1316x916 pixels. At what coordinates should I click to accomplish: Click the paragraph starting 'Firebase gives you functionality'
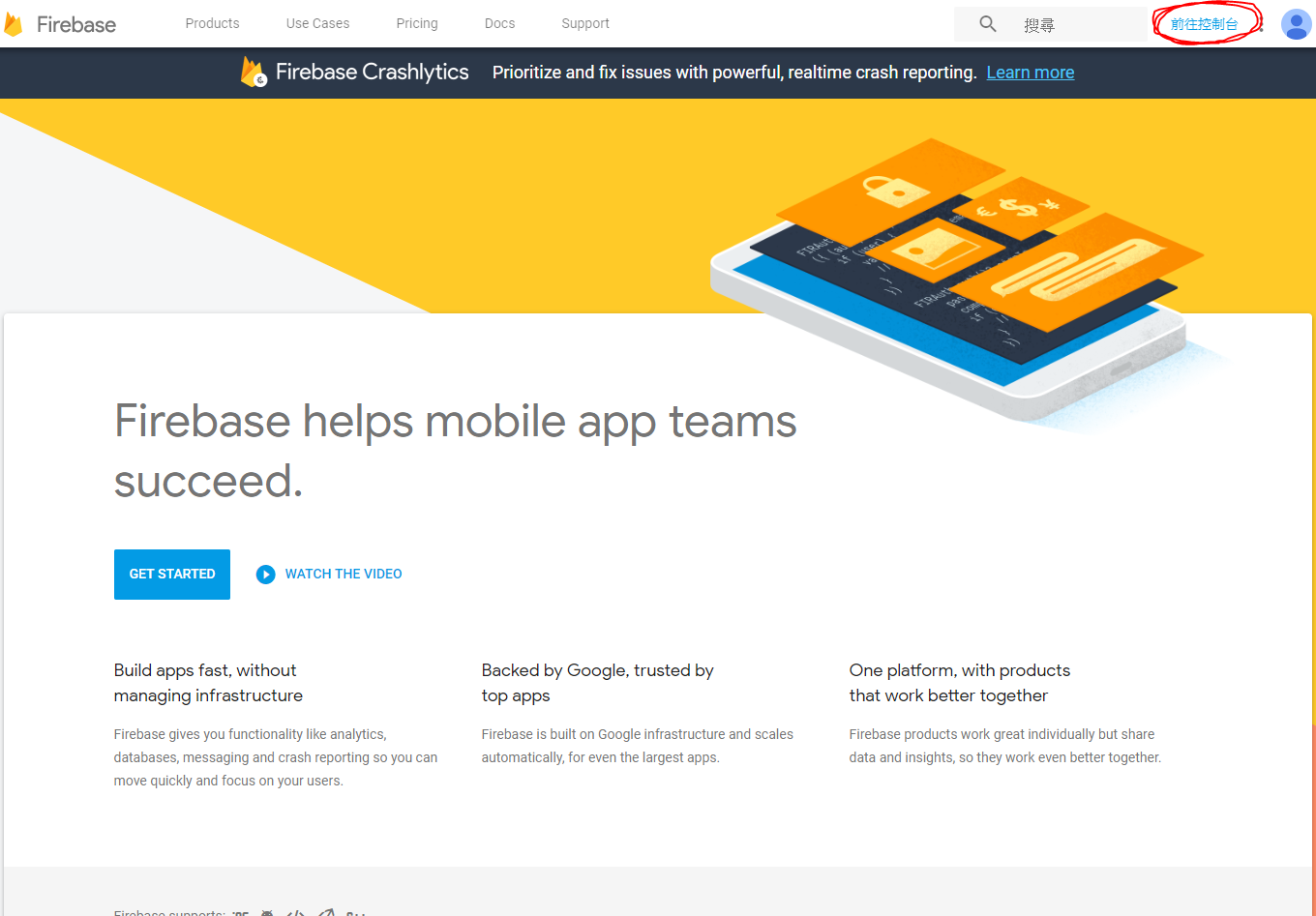(x=276, y=757)
